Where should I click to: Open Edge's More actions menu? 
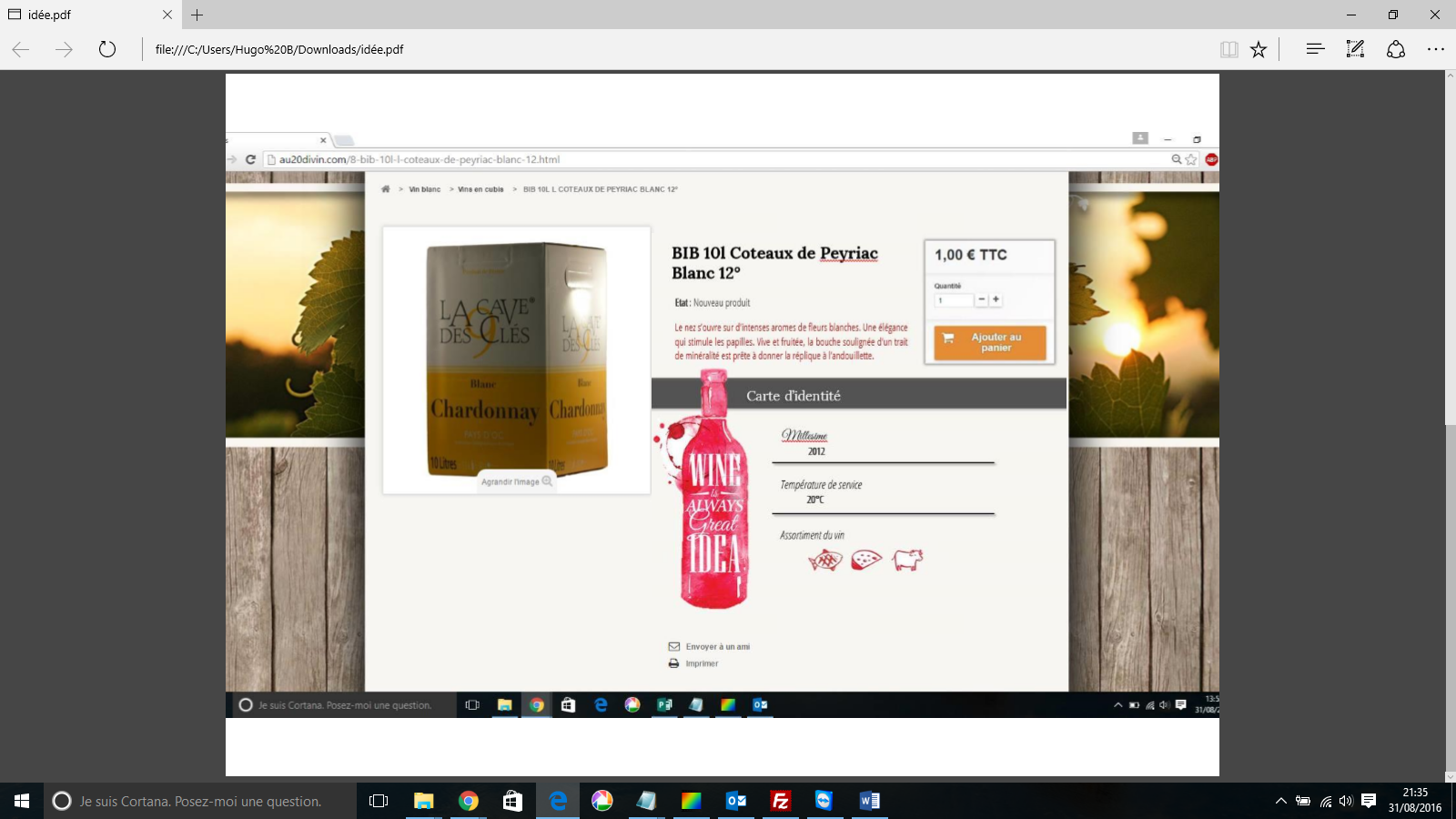(1436, 49)
